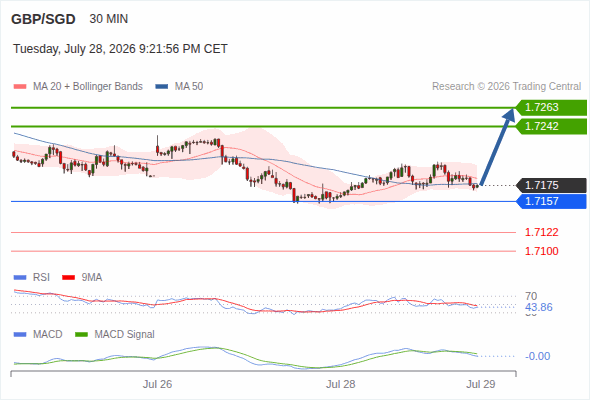590x400 pixels.
Task: Click the 1.7122 support level value
Action: [541, 232]
